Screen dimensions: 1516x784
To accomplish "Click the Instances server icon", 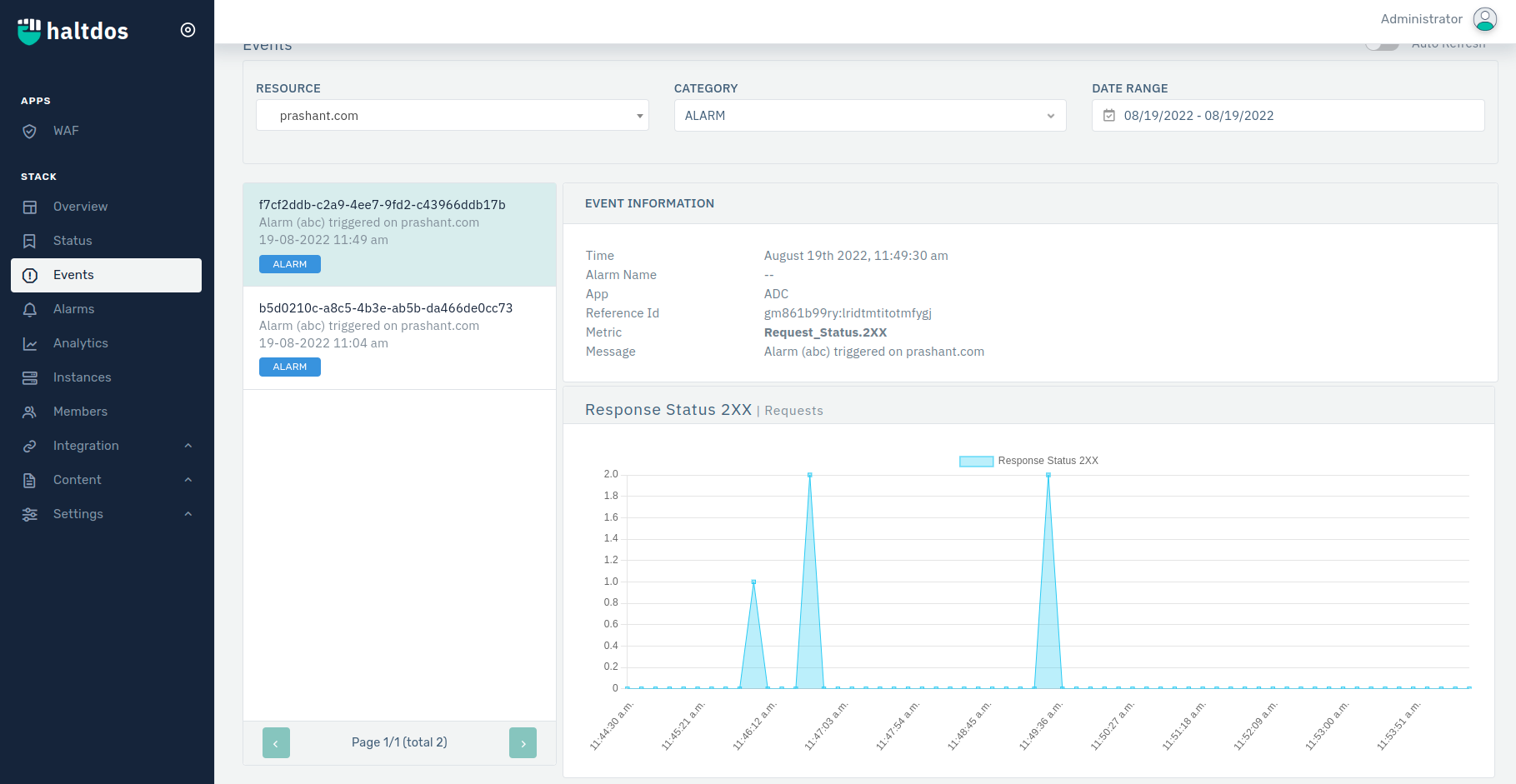I will (30, 377).
